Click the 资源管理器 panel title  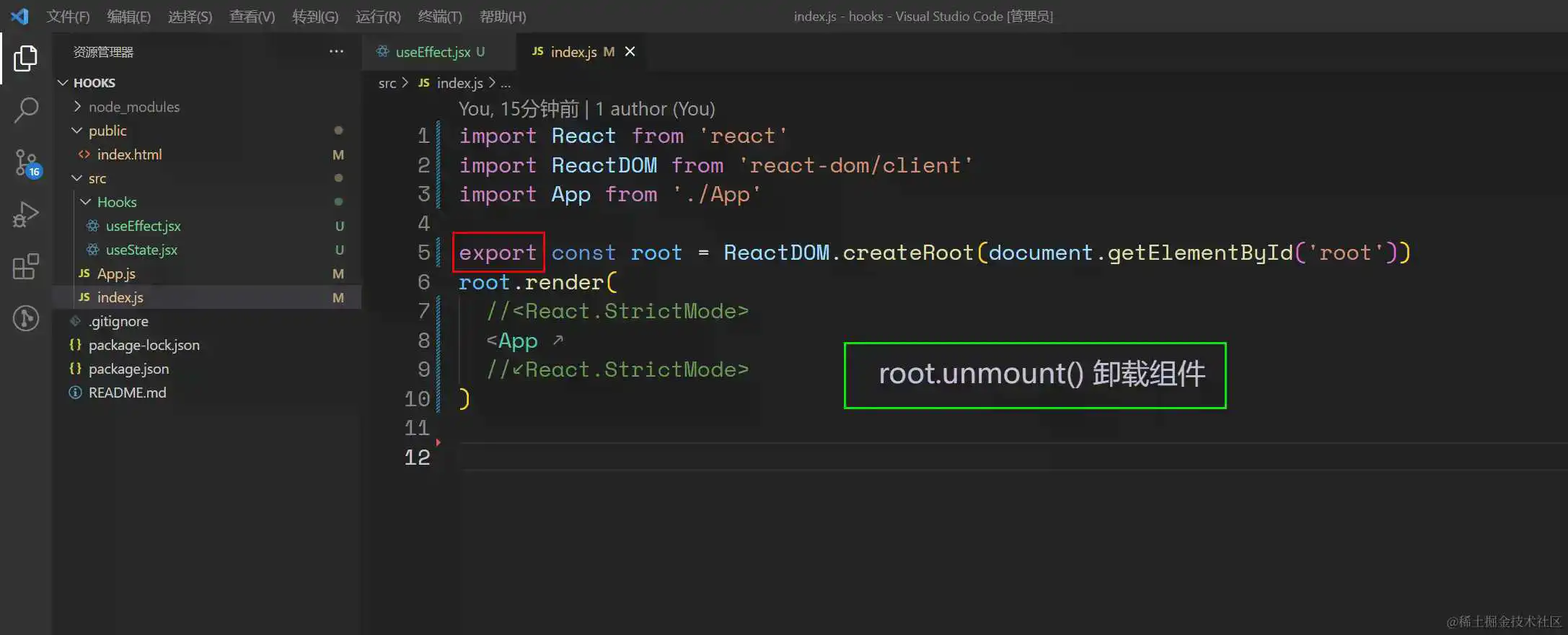(x=103, y=52)
